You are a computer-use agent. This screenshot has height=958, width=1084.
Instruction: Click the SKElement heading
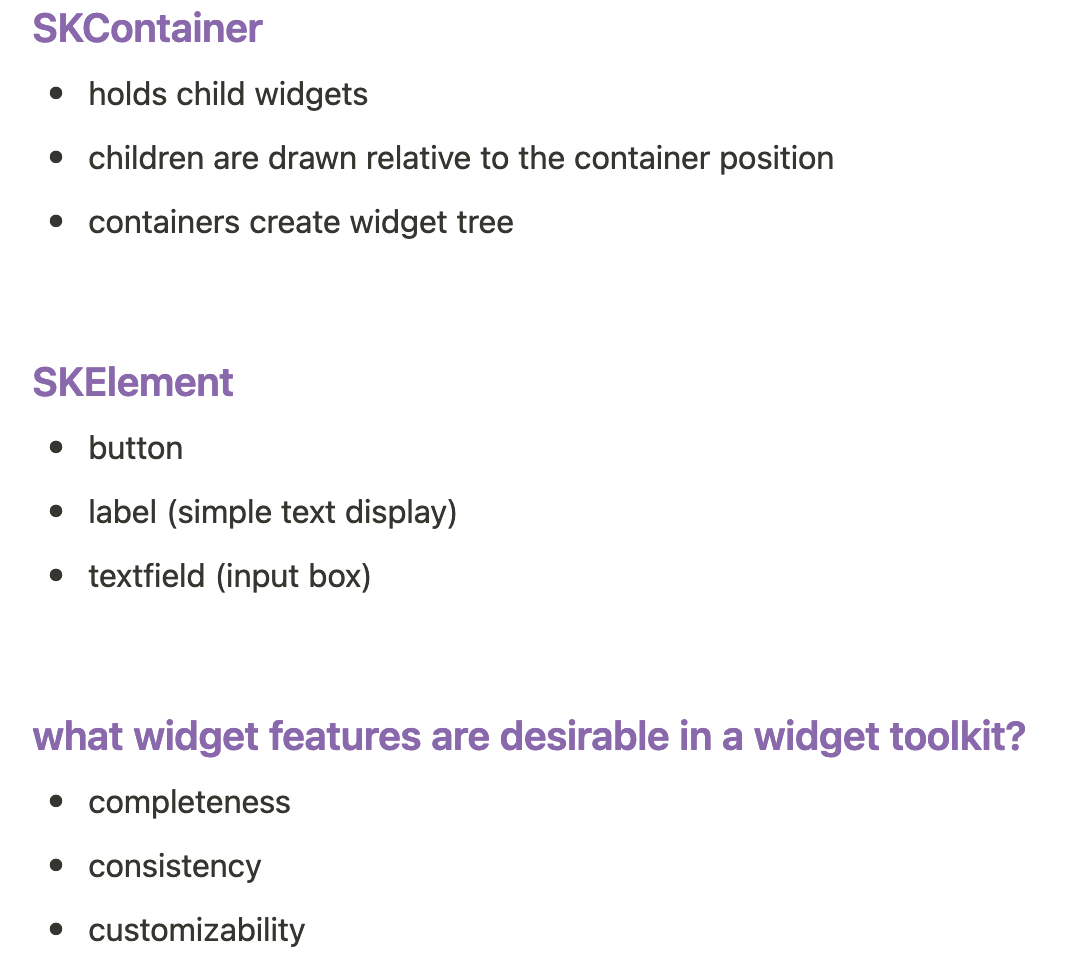(133, 382)
